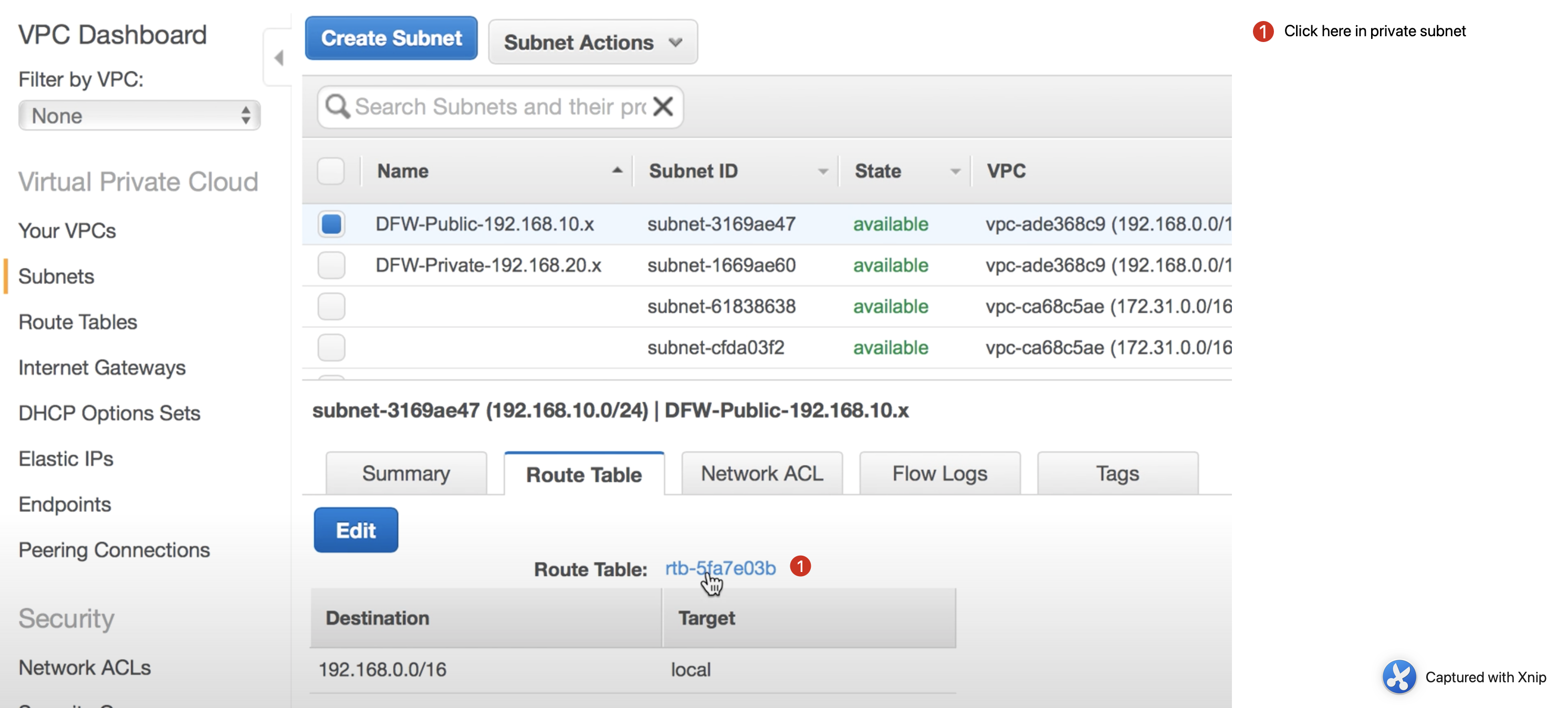Clear the subnet search with the X
This screenshot has width=1568, height=708.
pyautogui.click(x=663, y=107)
